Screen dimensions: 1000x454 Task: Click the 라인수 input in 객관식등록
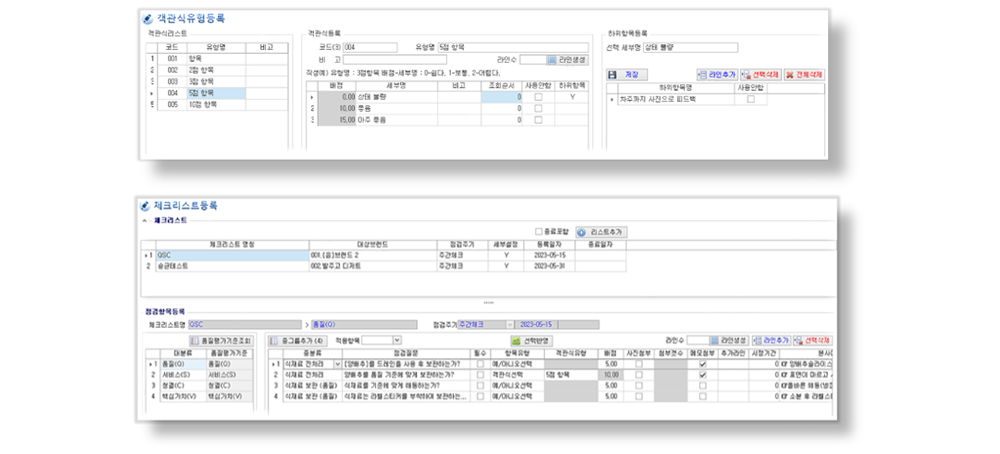coord(533,60)
